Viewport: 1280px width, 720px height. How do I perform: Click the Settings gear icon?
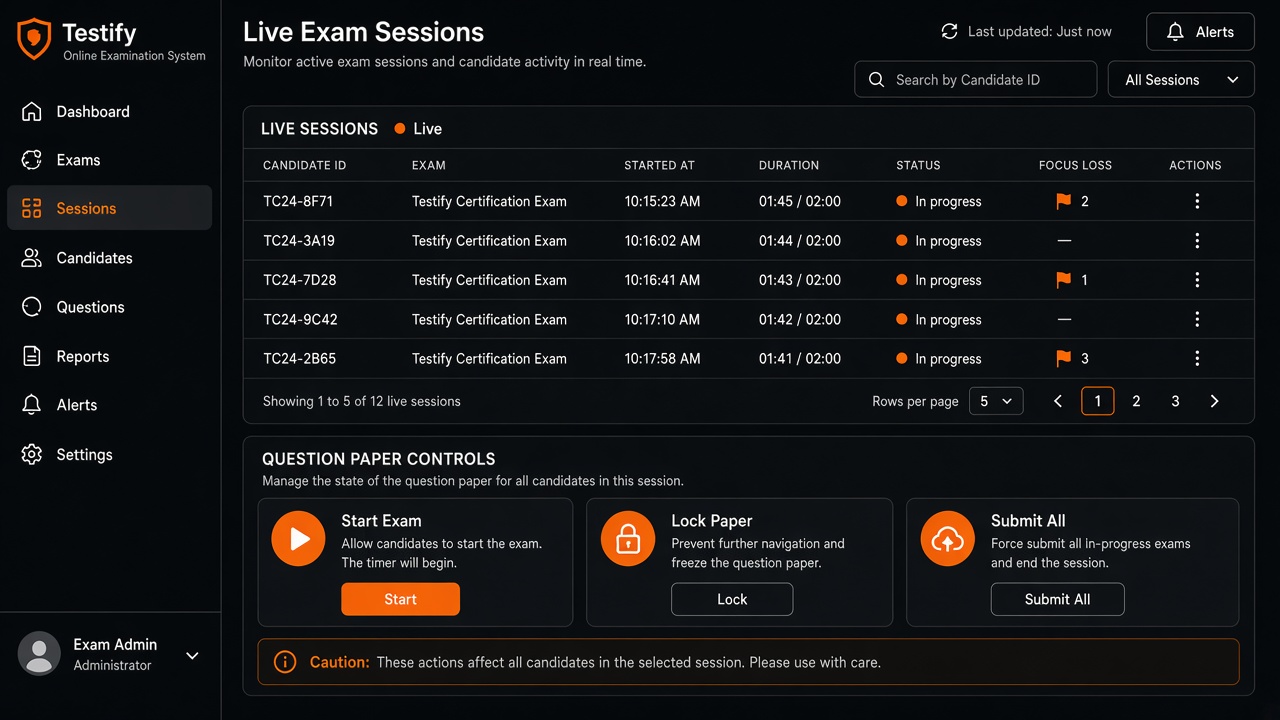click(32, 454)
